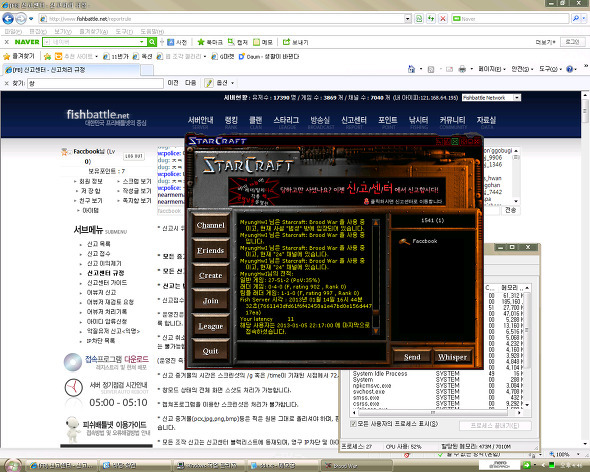Click the search magnifier beside the Naver search box
Viewport: 590px width, 472px height.
(576, 18)
